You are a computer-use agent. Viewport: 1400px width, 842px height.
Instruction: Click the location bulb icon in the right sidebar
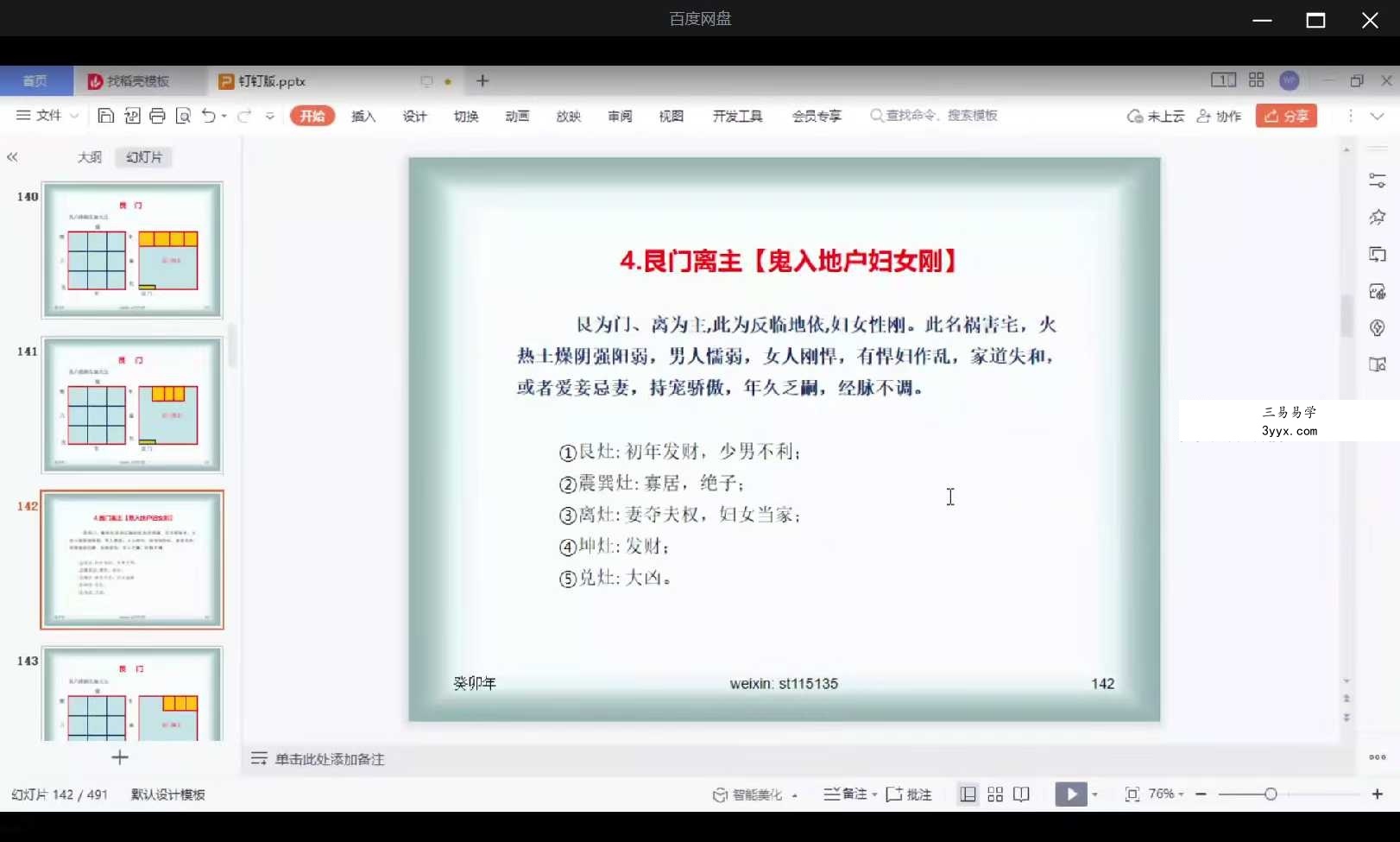click(1378, 327)
